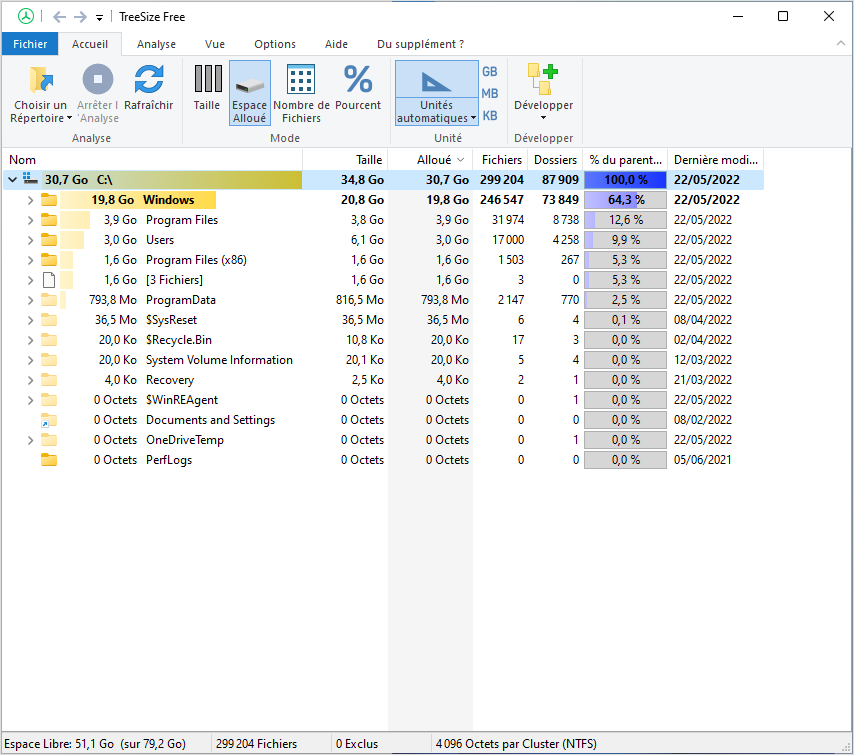Click the Documents and Settings shortcut icon
The height and width of the screenshot is (755, 854).
click(49, 420)
